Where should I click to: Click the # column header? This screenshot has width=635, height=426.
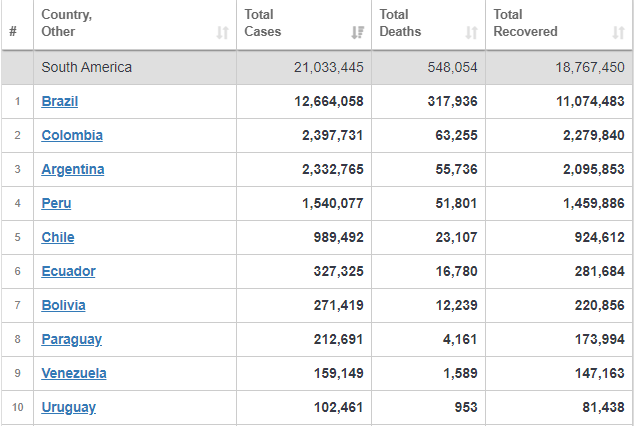(13, 31)
